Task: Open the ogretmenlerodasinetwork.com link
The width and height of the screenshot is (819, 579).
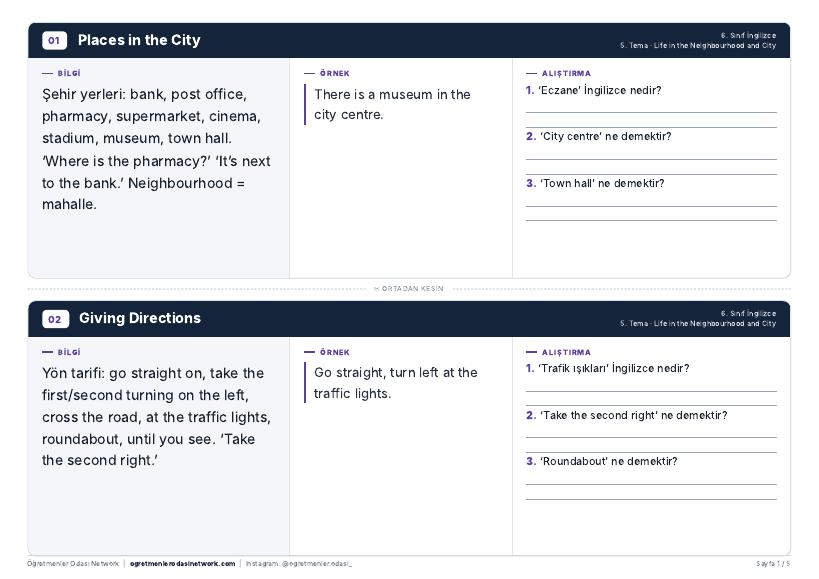Action: point(182,564)
